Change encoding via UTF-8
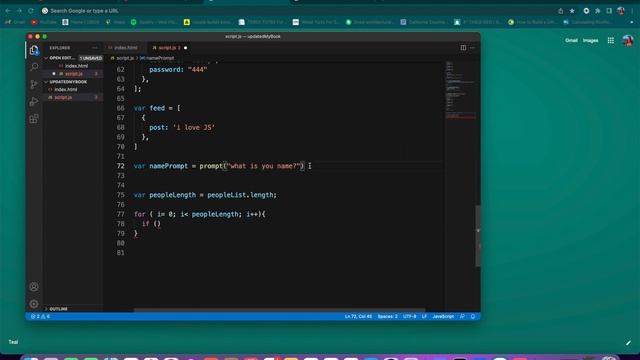The width and height of the screenshot is (640, 360). tap(409, 316)
